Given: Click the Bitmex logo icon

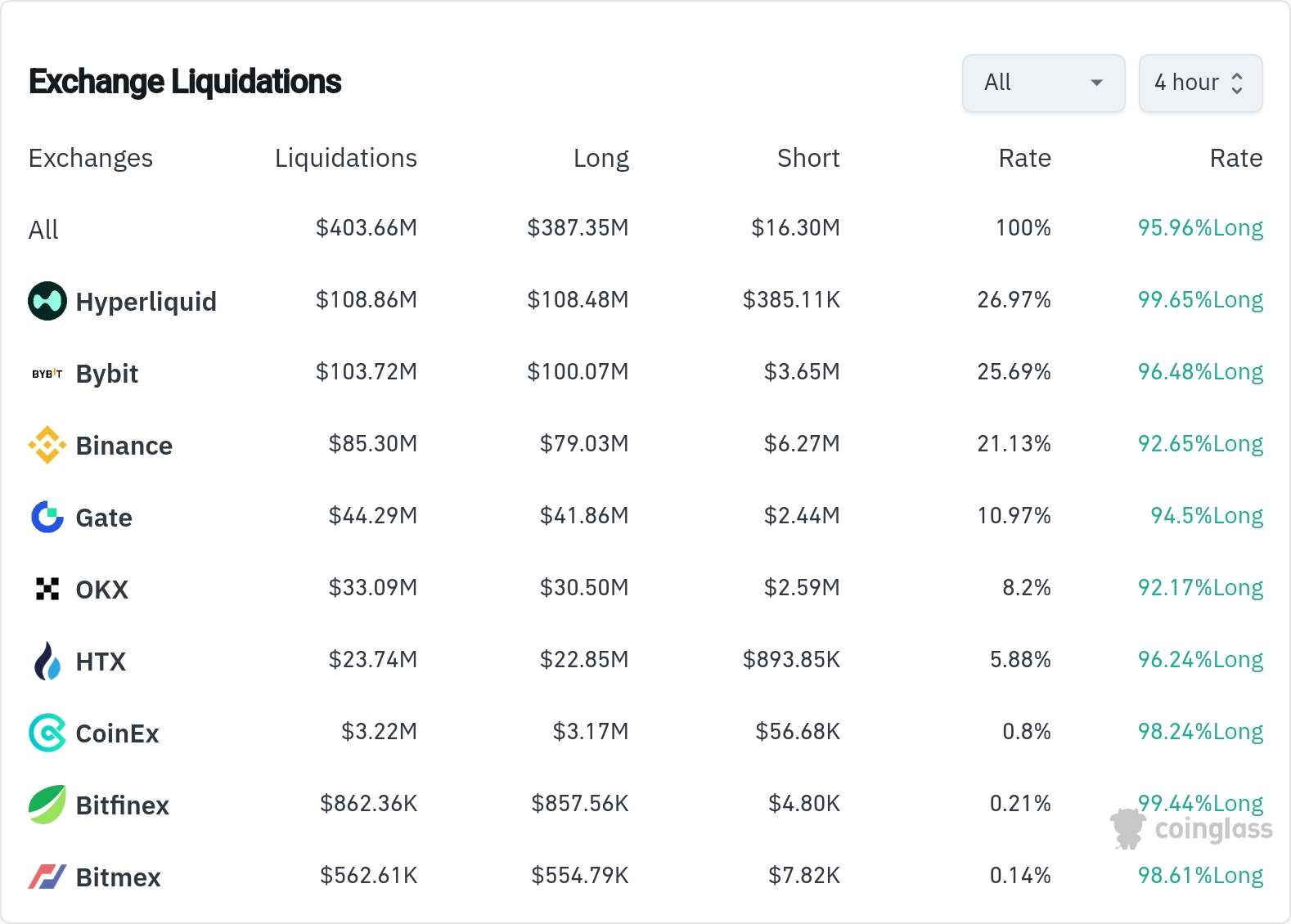Looking at the screenshot, I should 47,877.
